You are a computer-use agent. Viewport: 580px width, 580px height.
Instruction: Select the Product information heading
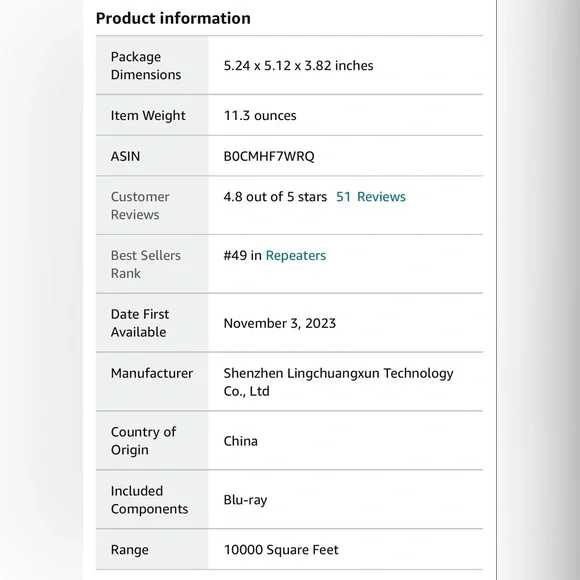pyautogui.click(x=173, y=18)
